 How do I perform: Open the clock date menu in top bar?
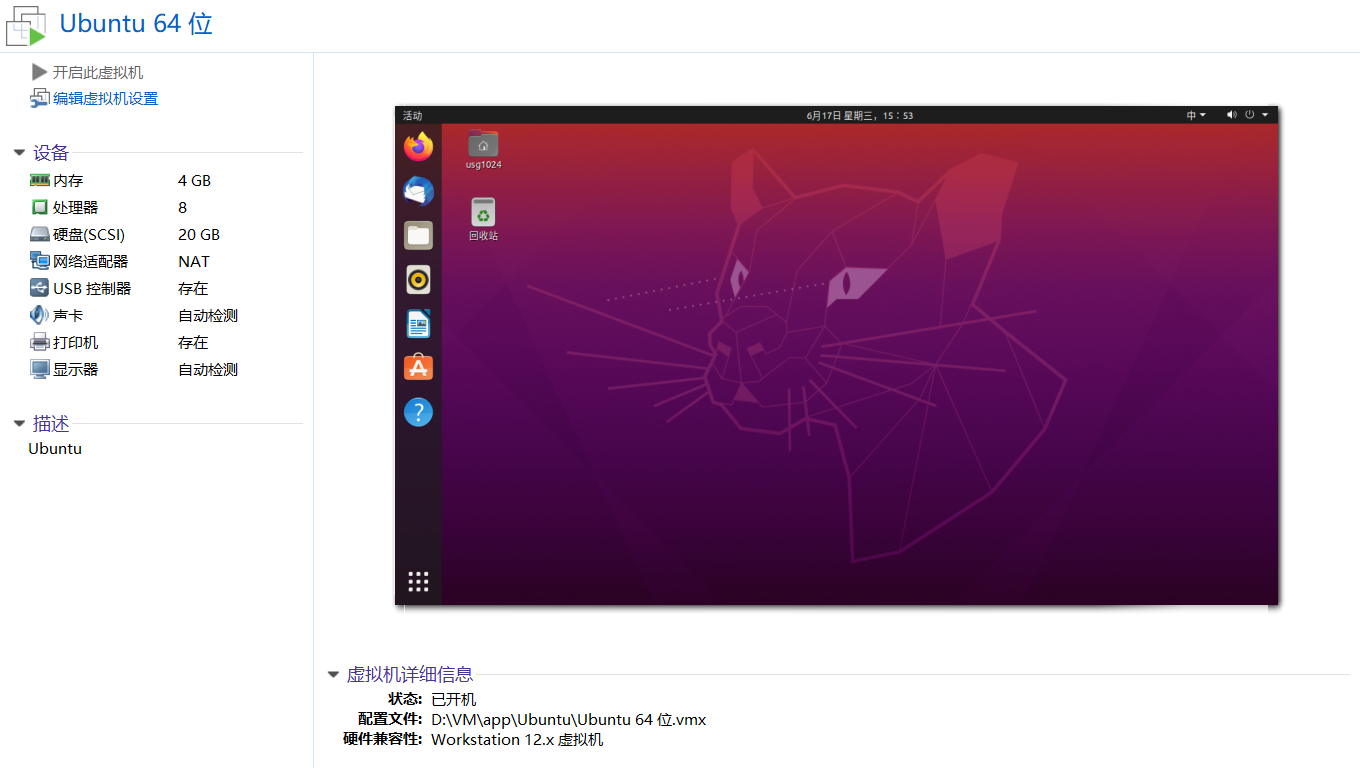tap(859, 115)
